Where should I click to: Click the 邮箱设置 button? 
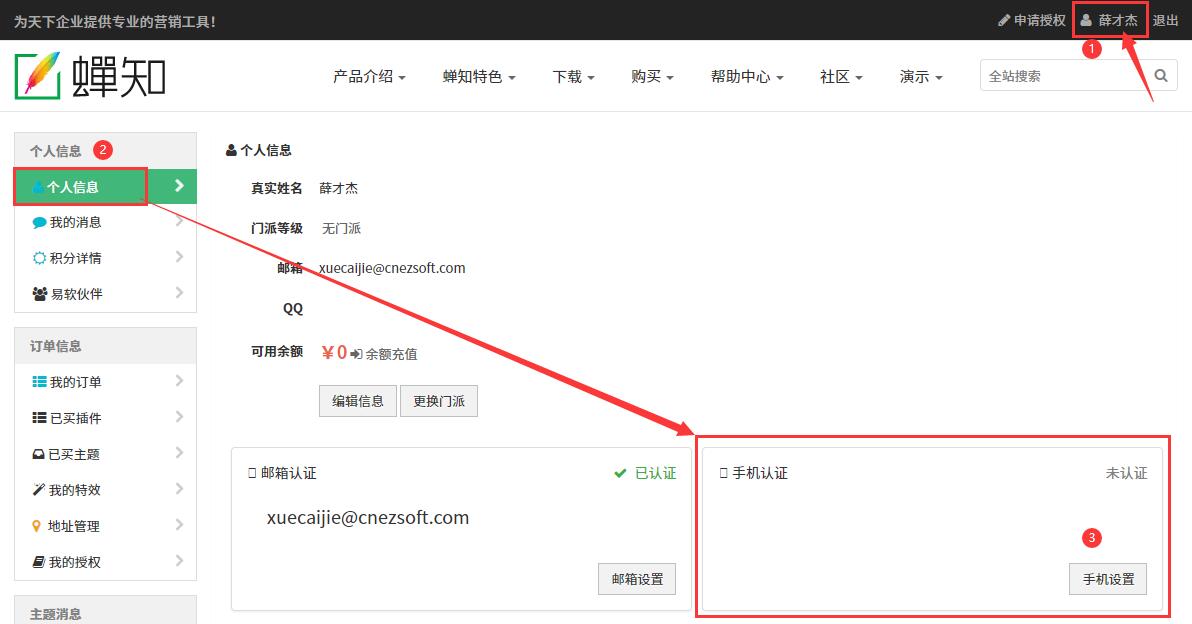point(637,579)
